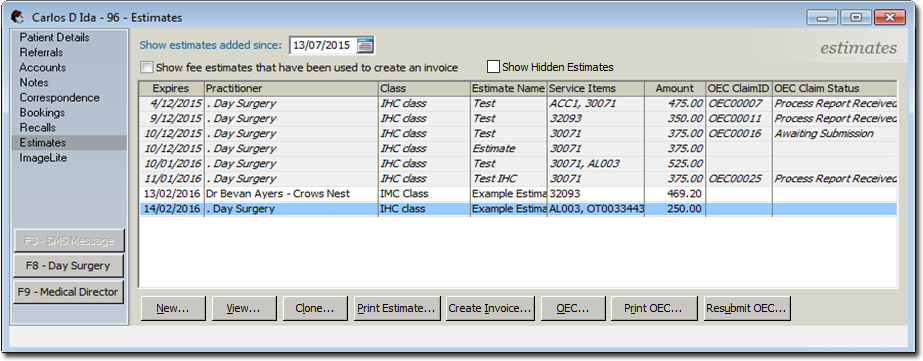Open the calendar date picker icon
923x361 pixels.
365,45
